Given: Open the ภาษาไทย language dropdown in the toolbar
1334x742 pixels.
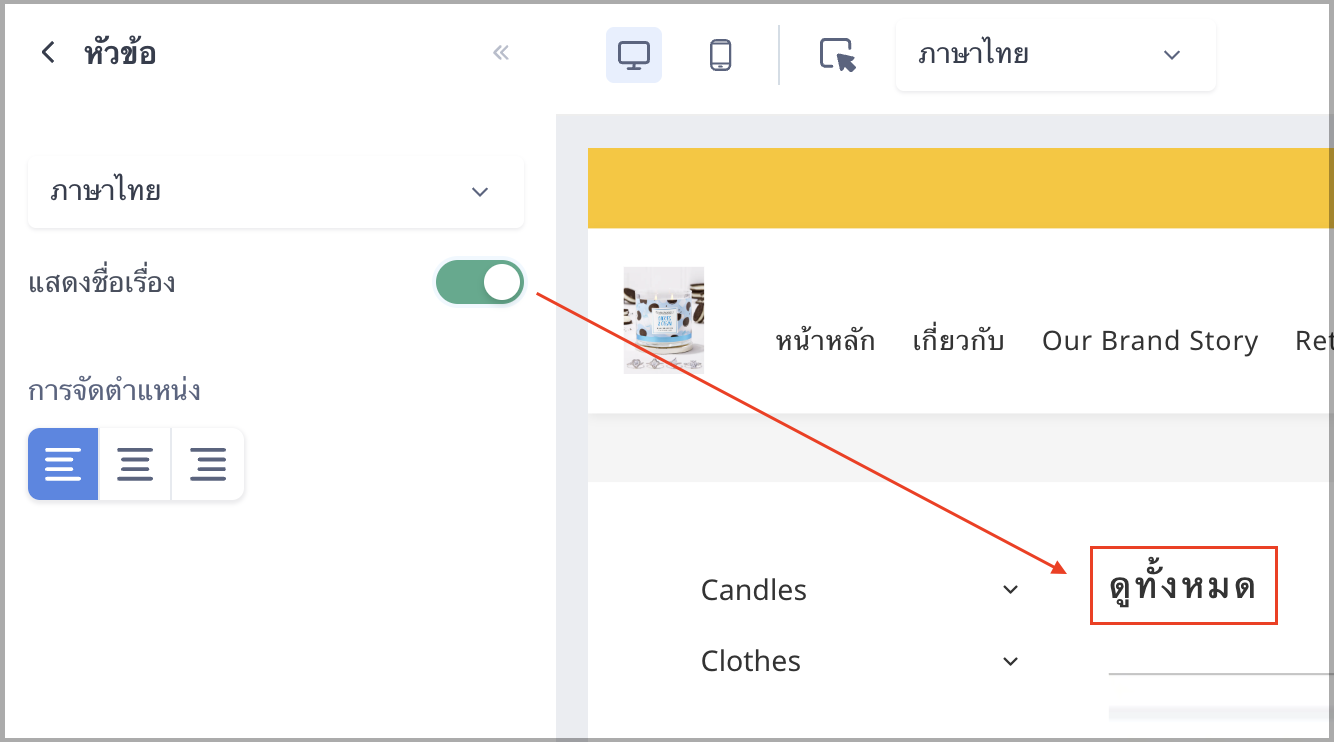Looking at the screenshot, I should pyautogui.click(x=1056, y=55).
